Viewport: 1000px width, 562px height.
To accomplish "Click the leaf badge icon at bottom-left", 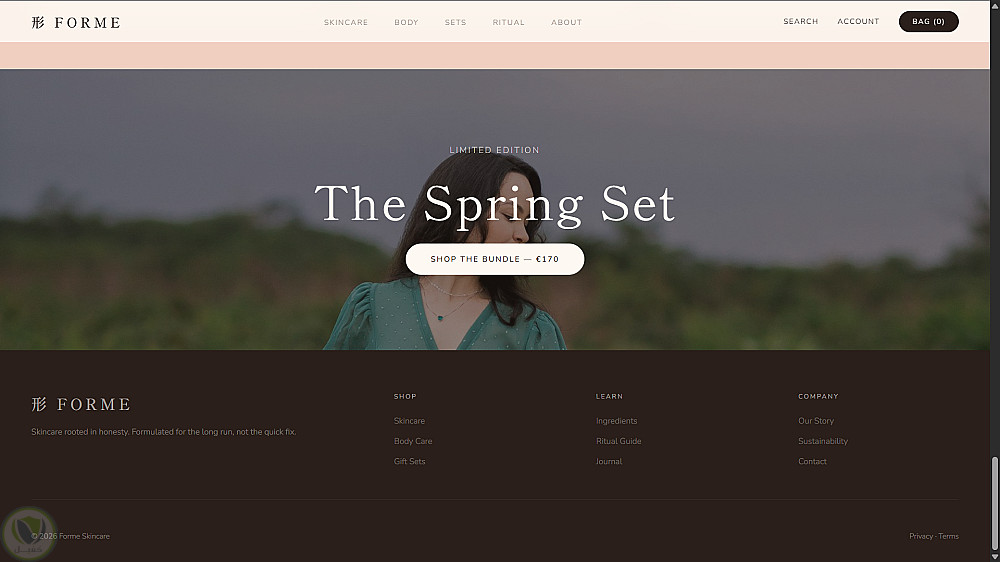I will (27, 533).
